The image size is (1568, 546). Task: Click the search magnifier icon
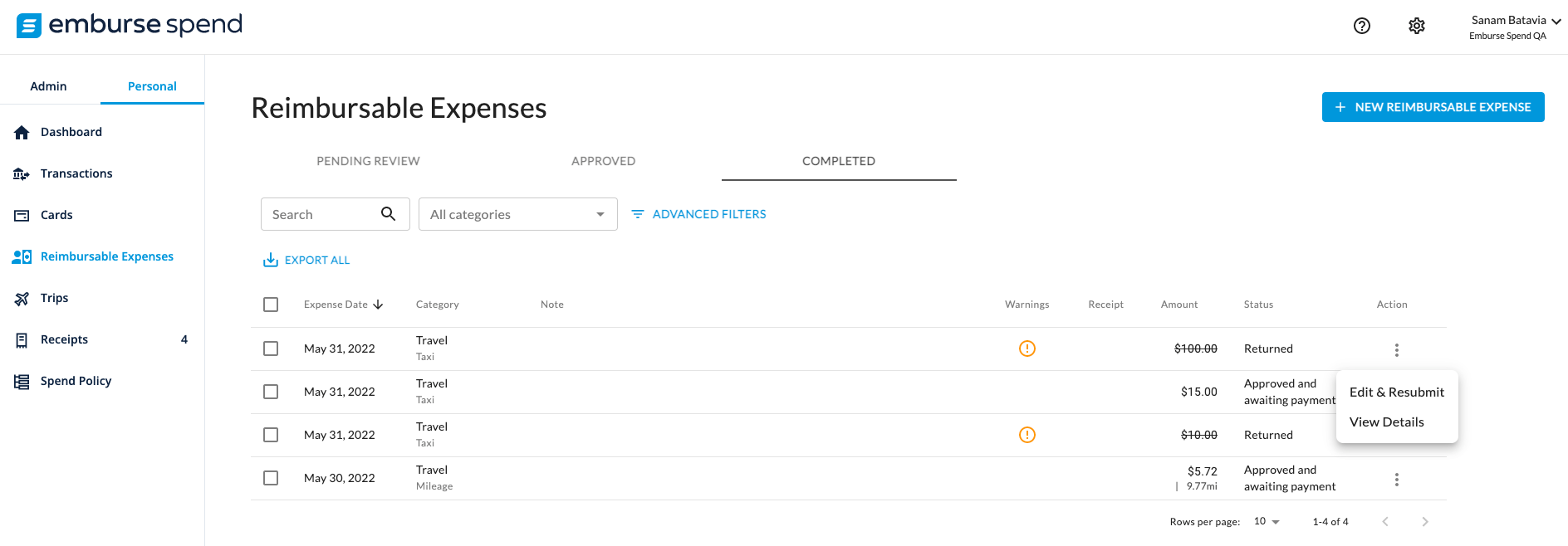click(x=388, y=214)
